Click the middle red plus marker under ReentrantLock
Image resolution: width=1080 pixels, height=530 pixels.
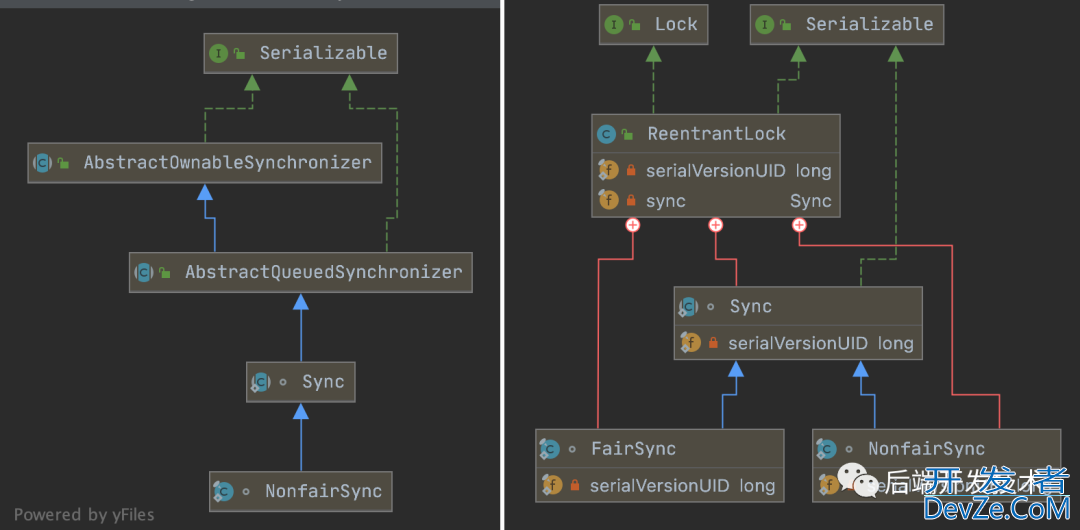click(716, 225)
